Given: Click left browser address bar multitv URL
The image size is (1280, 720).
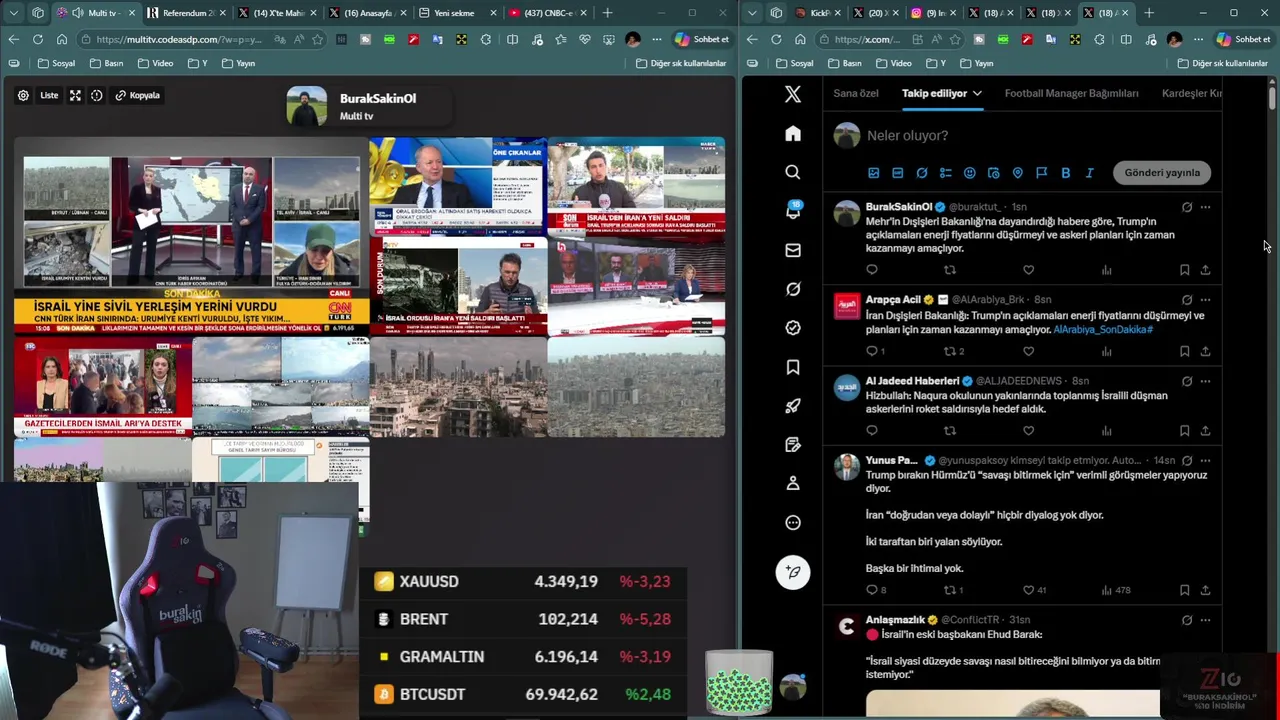Looking at the screenshot, I should click(180, 39).
